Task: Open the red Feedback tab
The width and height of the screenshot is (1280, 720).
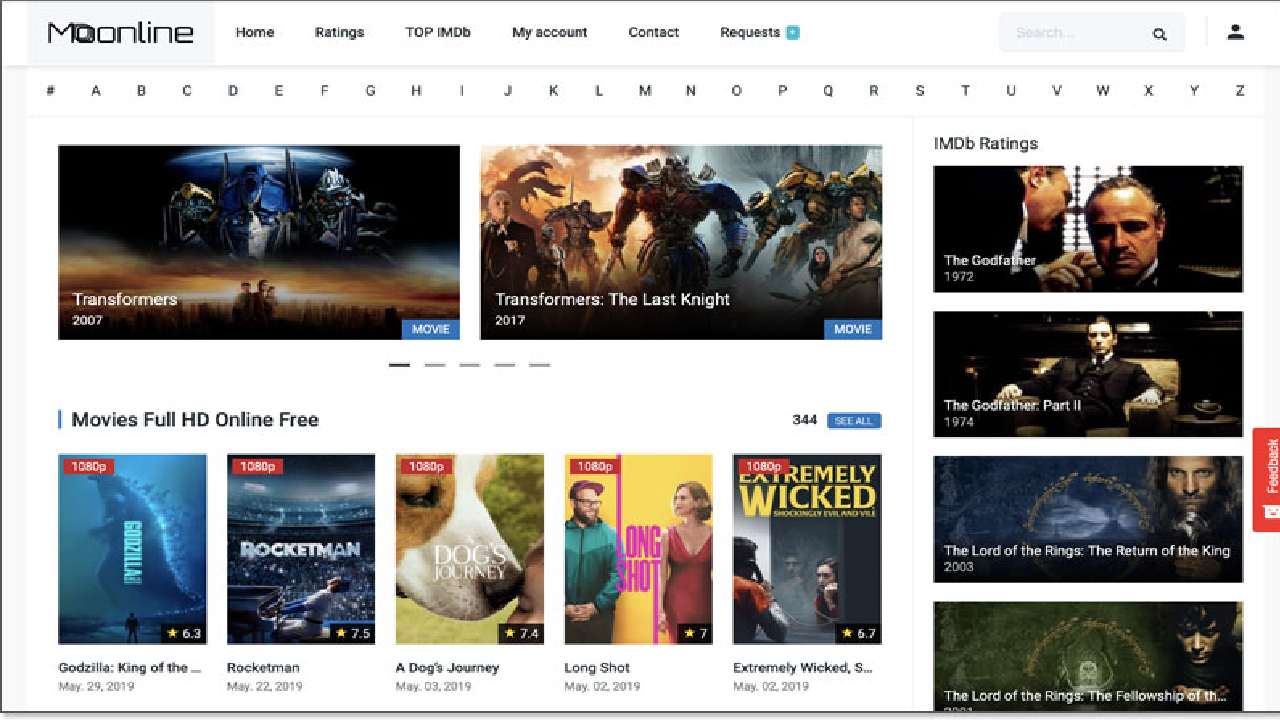Action: point(1266,480)
